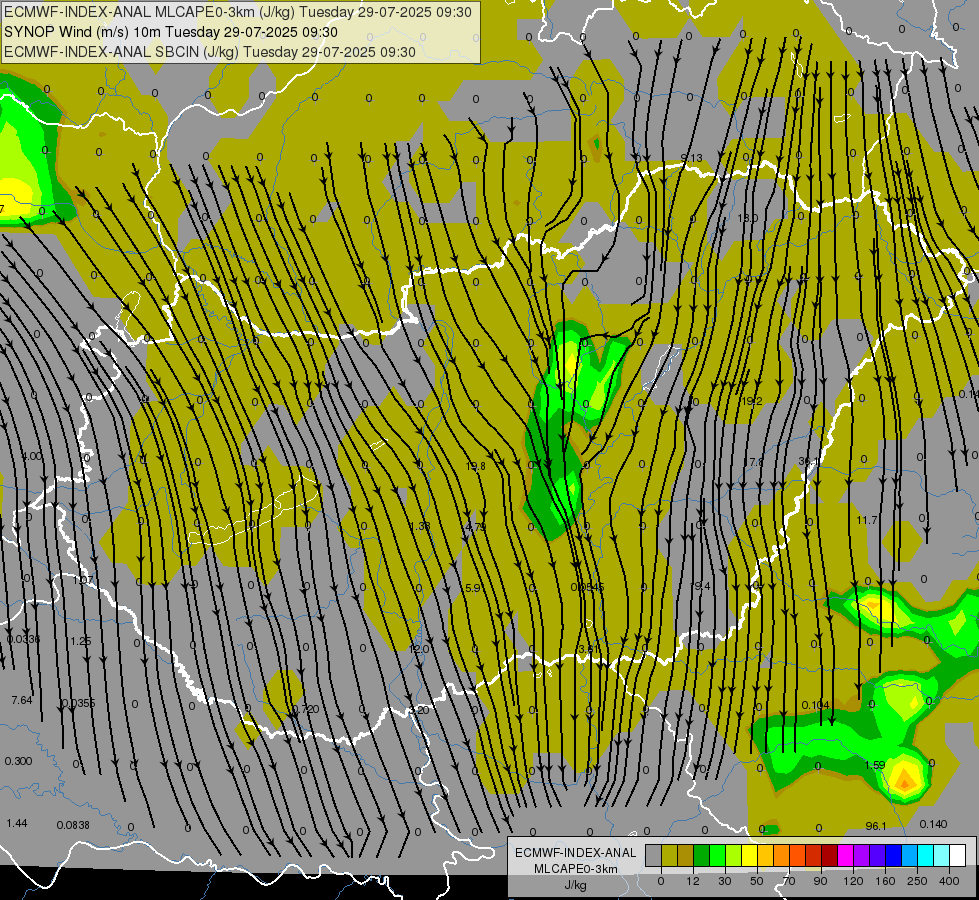979x900 pixels.
Task: Click map value 11.7
Action: click(x=867, y=520)
